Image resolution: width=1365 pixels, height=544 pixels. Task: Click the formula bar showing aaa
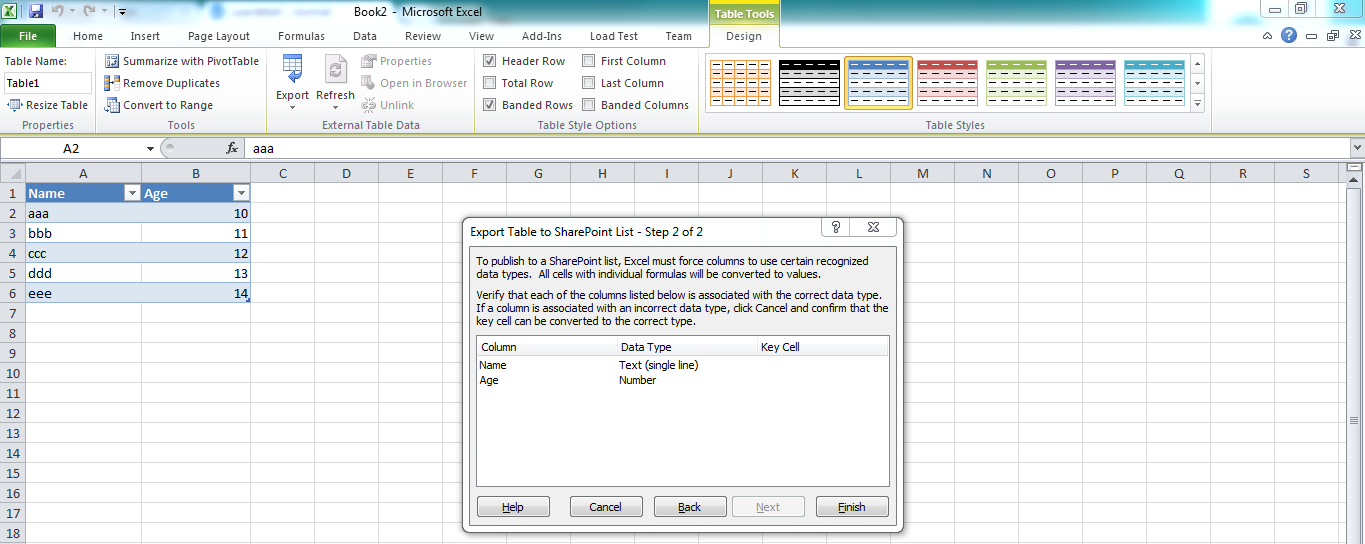pyautogui.click(x=795, y=148)
